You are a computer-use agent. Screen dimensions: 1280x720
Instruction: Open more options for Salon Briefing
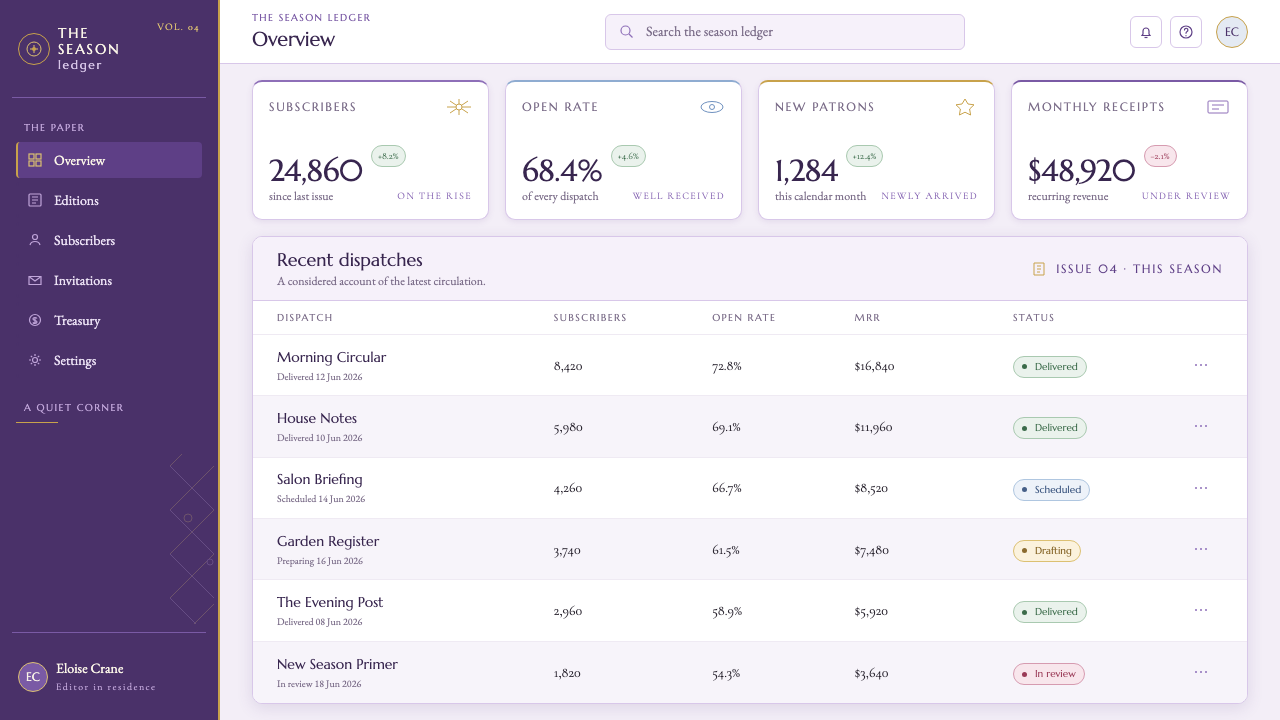tap(1201, 488)
